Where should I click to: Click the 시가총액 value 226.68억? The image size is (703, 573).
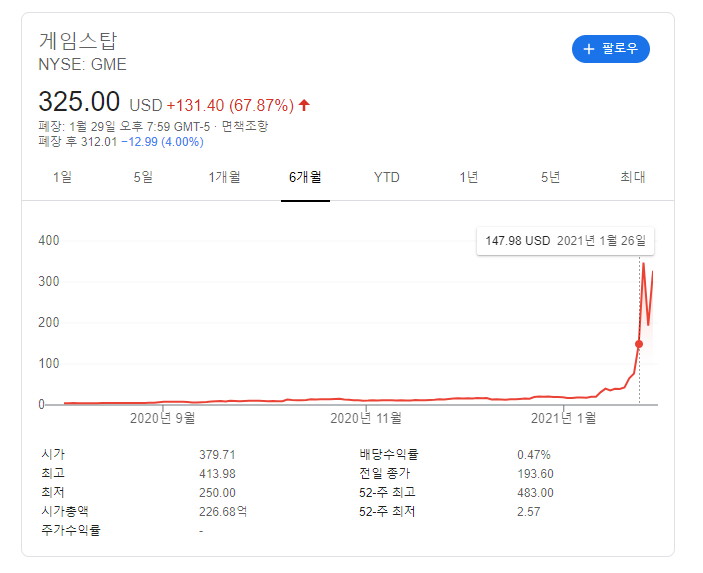coord(223,512)
